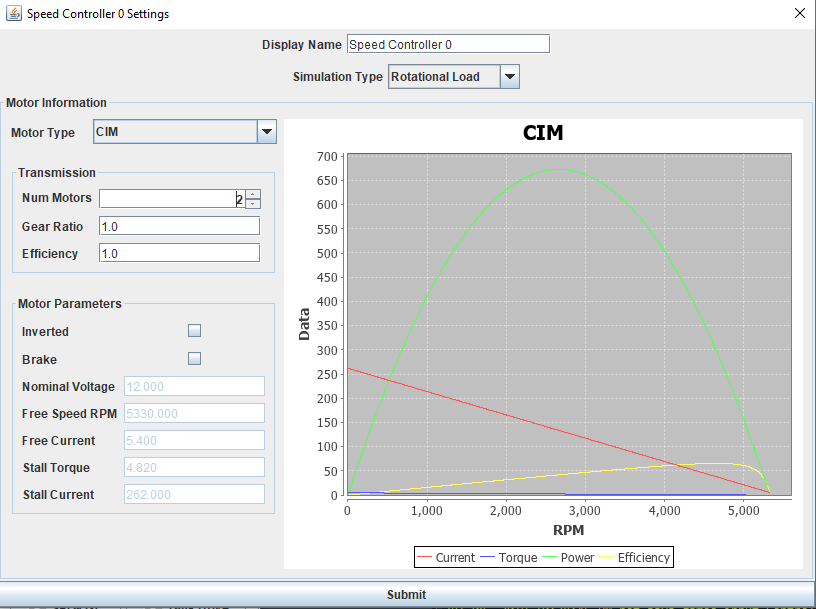The height and width of the screenshot is (609, 816).
Task: Click the Data axis label
Action: (304, 324)
